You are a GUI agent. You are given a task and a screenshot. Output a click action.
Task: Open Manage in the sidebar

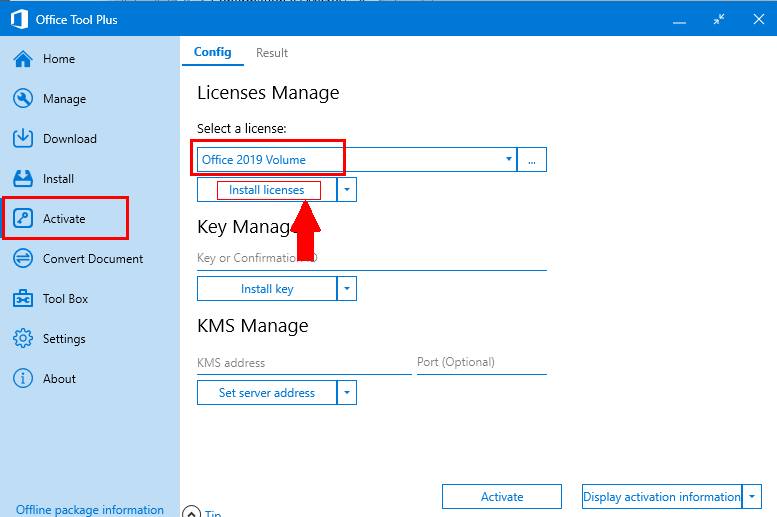coord(64,99)
